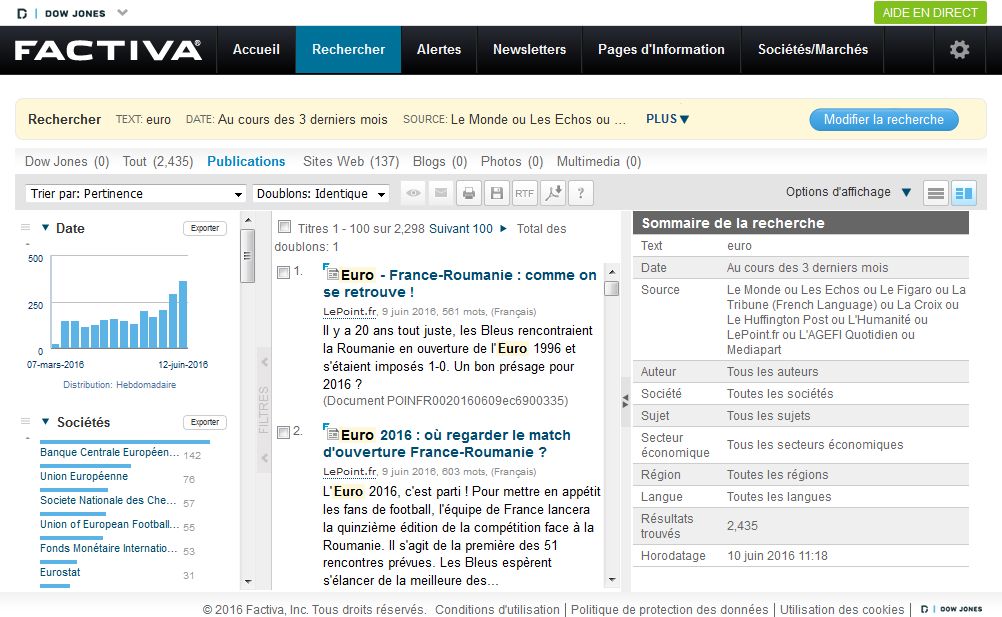
Task: Click the PDF export icon
Action: 552,193
